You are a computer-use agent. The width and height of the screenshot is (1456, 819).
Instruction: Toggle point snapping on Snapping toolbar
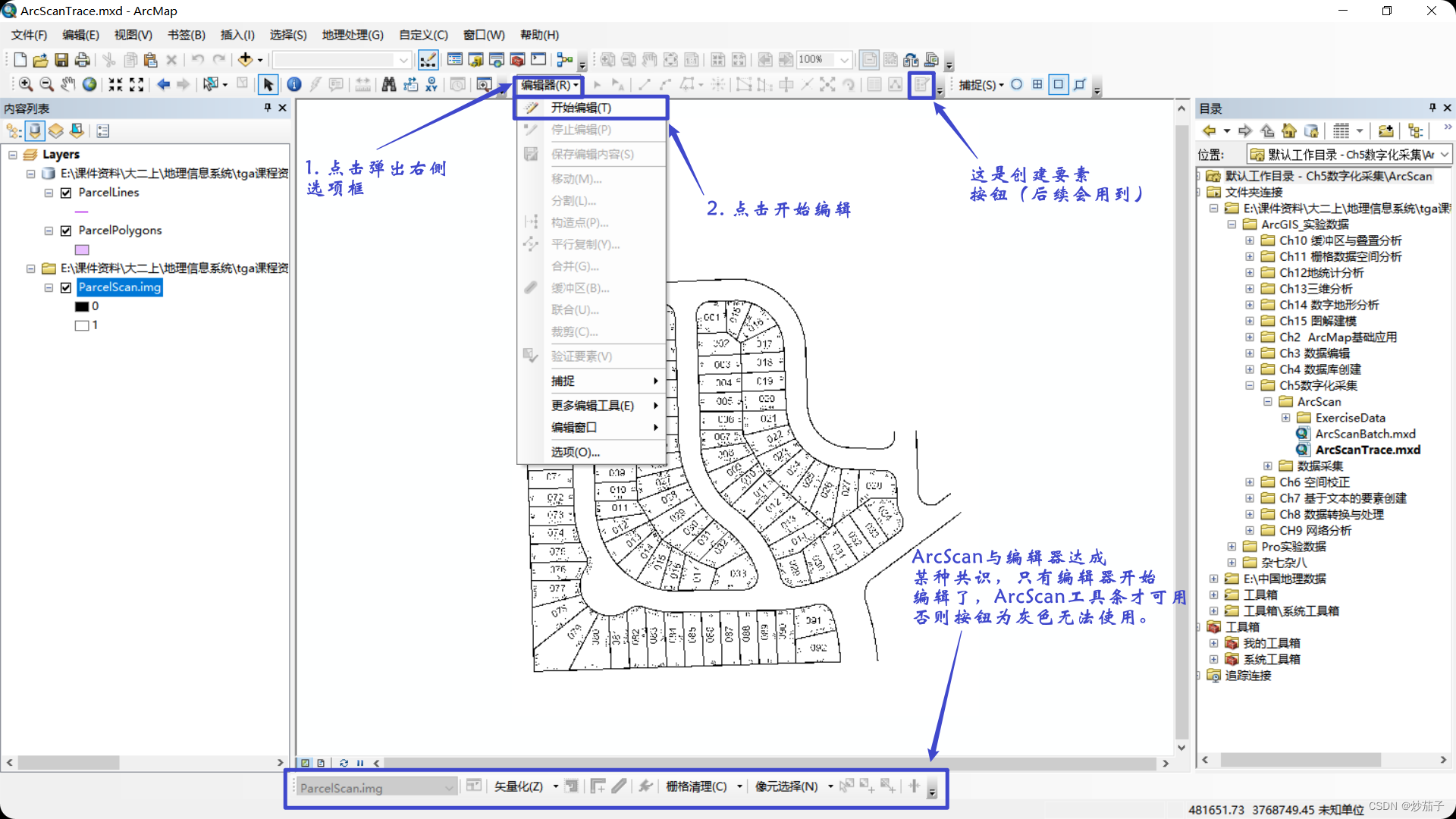point(1017,84)
